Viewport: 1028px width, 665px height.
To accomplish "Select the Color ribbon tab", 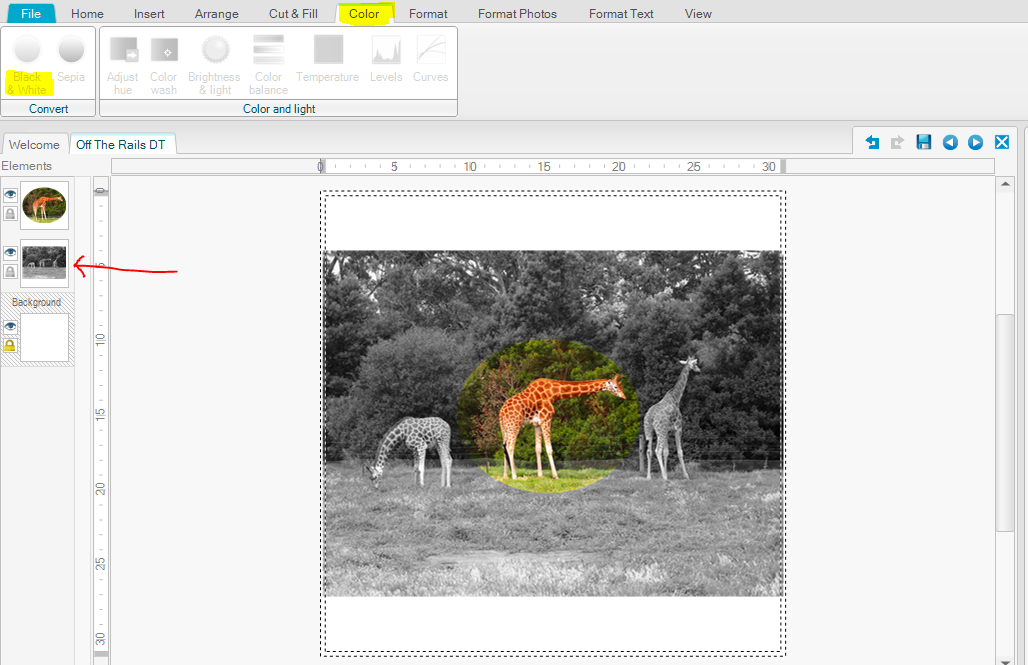I will point(364,14).
